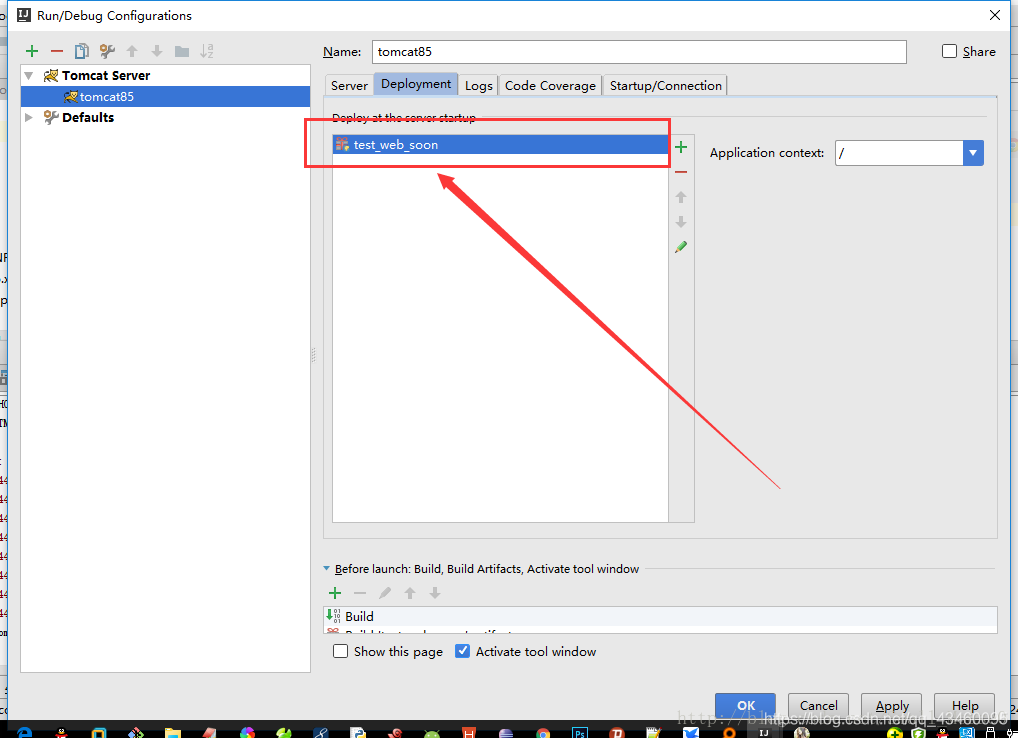Remove the test_web_soon artifact

pyautogui.click(x=681, y=171)
